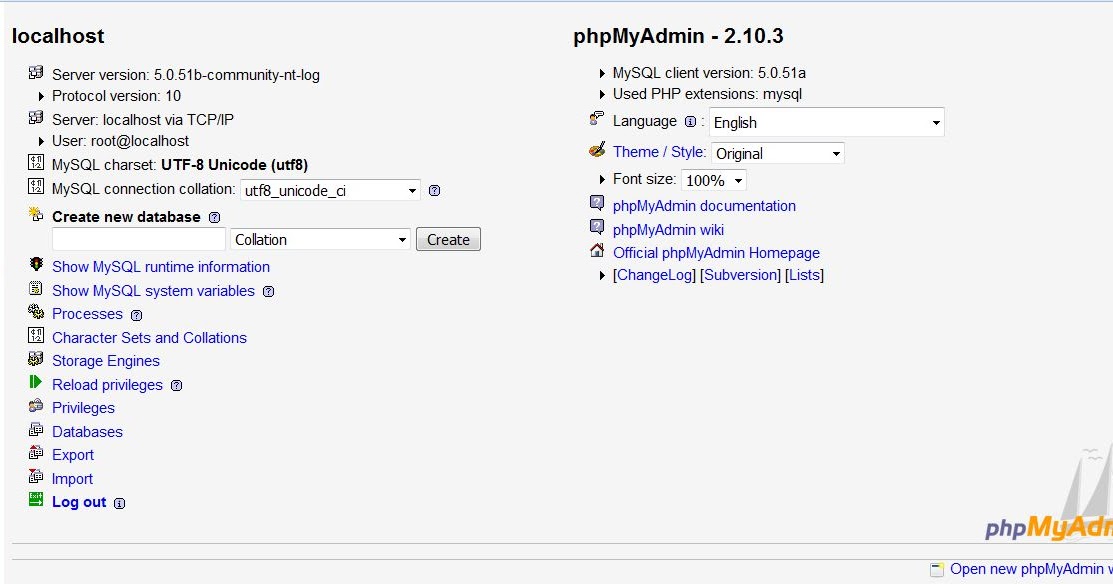
Task: Click the Reload privileges link
Action: (107, 385)
